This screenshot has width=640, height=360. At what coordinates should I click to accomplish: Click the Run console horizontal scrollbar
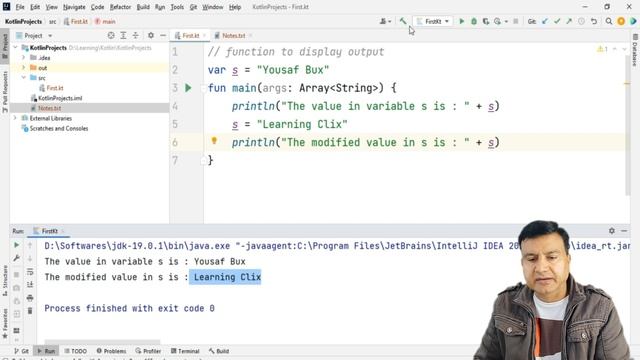pyautogui.click(x=102, y=342)
